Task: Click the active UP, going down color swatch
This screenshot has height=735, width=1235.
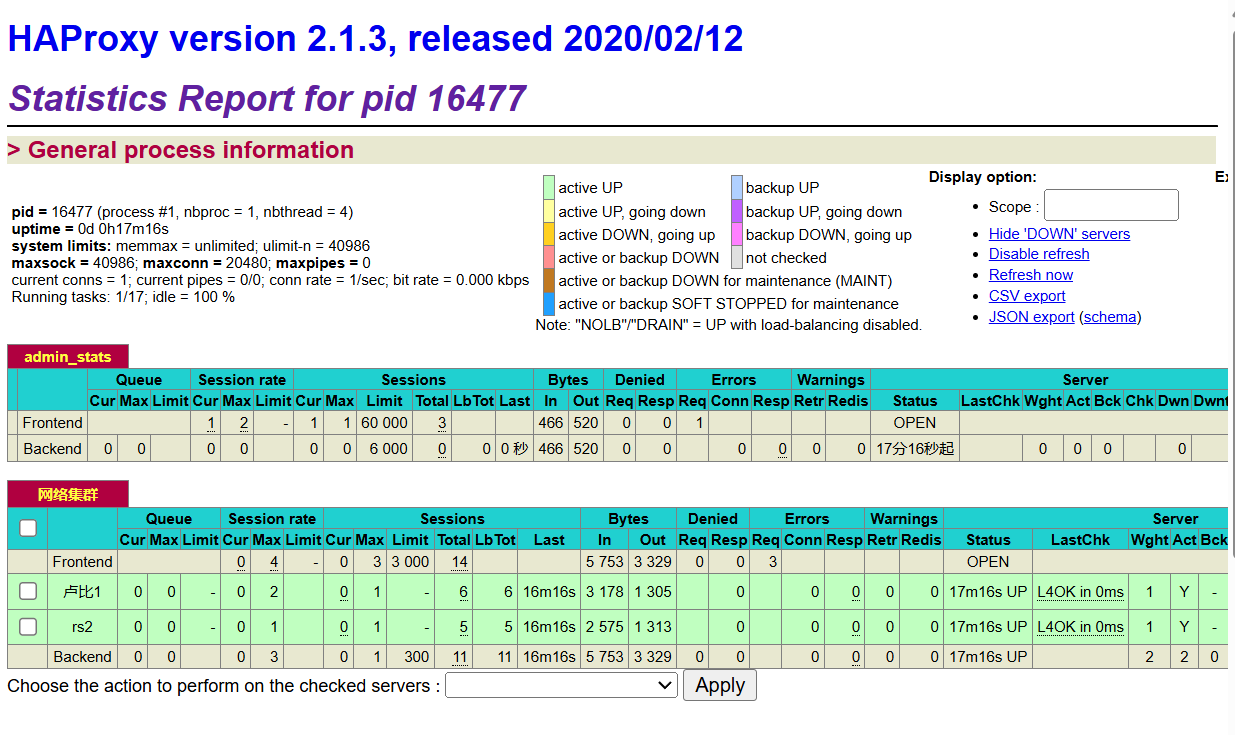Action: [548, 211]
